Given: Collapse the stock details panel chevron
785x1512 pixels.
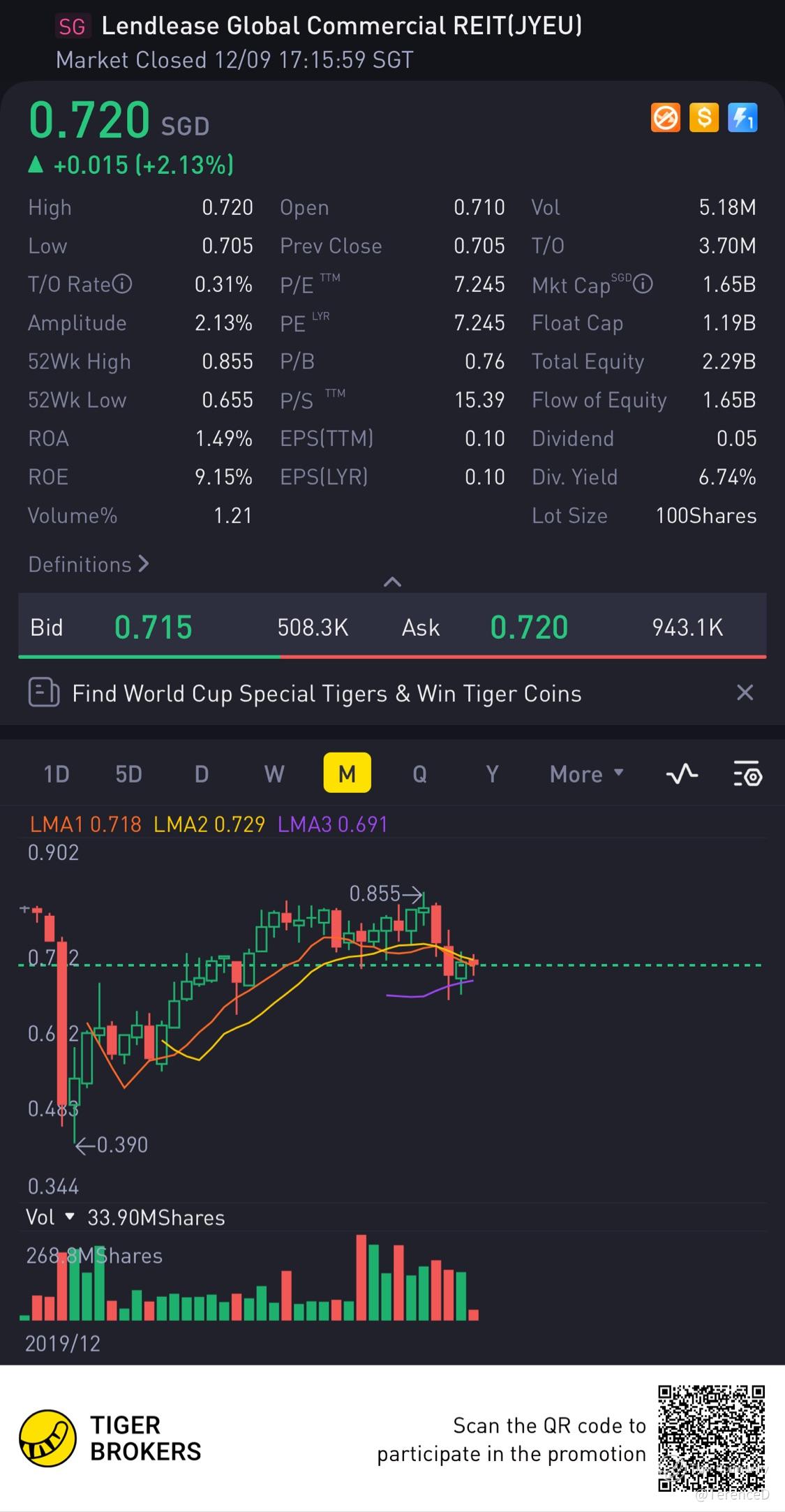Looking at the screenshot, I should [x=392, y=581].
